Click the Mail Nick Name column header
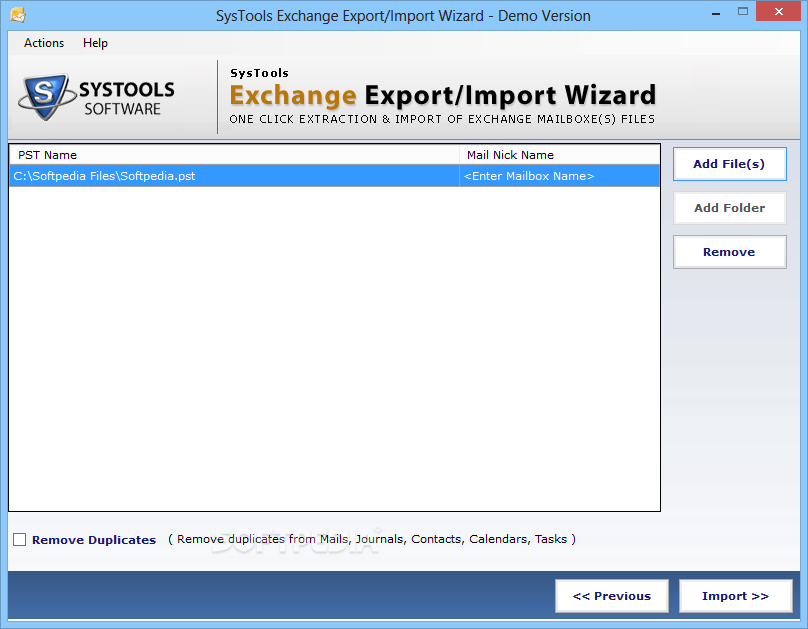 [559, 155]
